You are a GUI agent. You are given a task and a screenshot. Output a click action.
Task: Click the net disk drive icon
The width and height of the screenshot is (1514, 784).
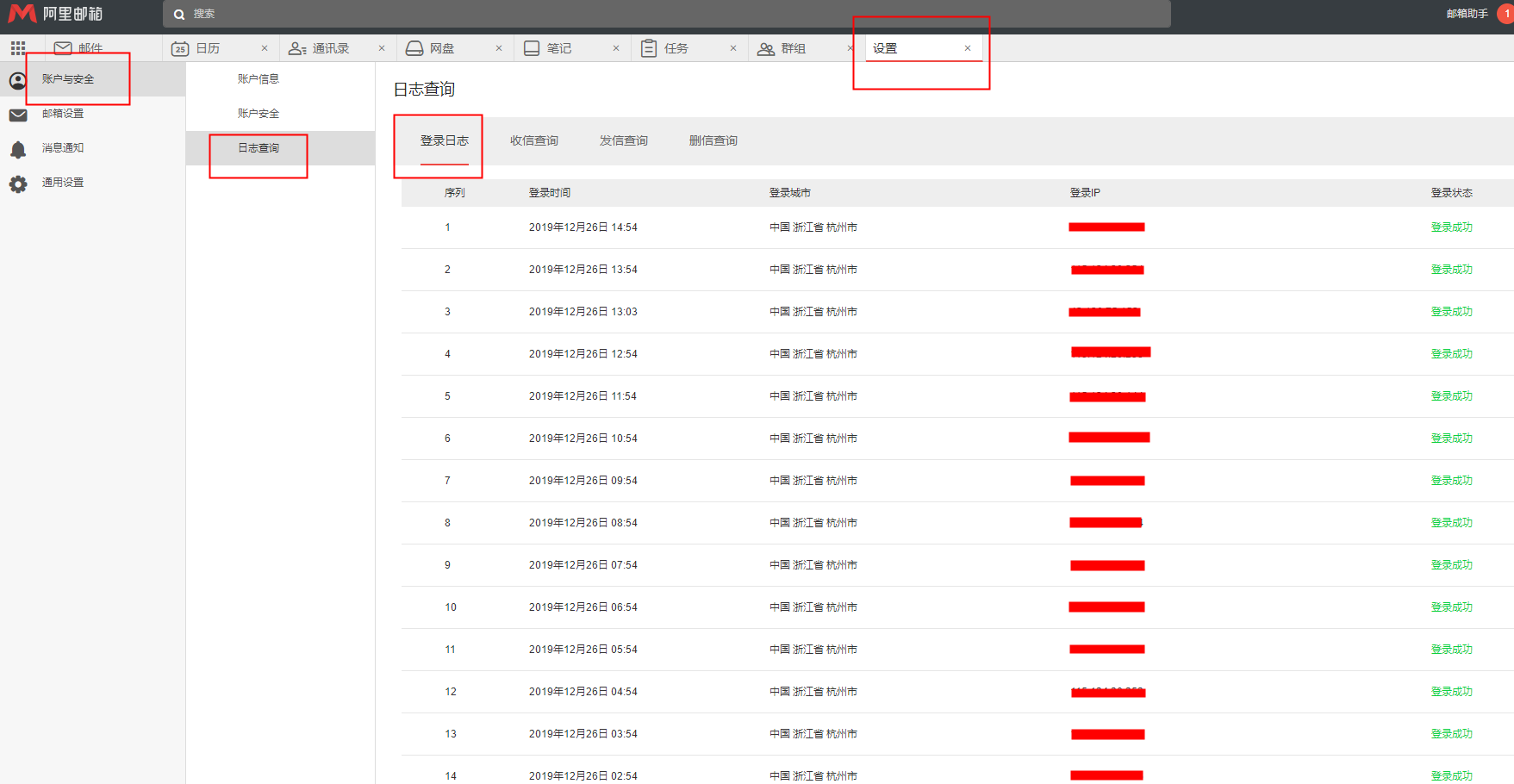coord(414,49)
